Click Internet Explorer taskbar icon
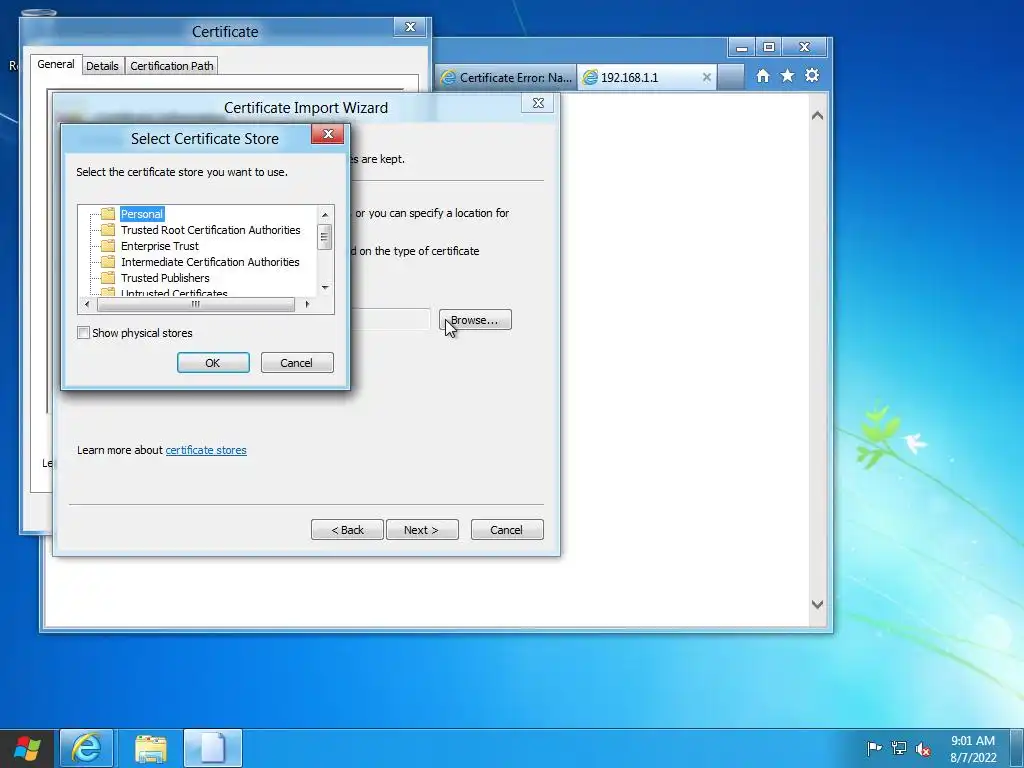1024x768 pixels. [x=87, y=748]
